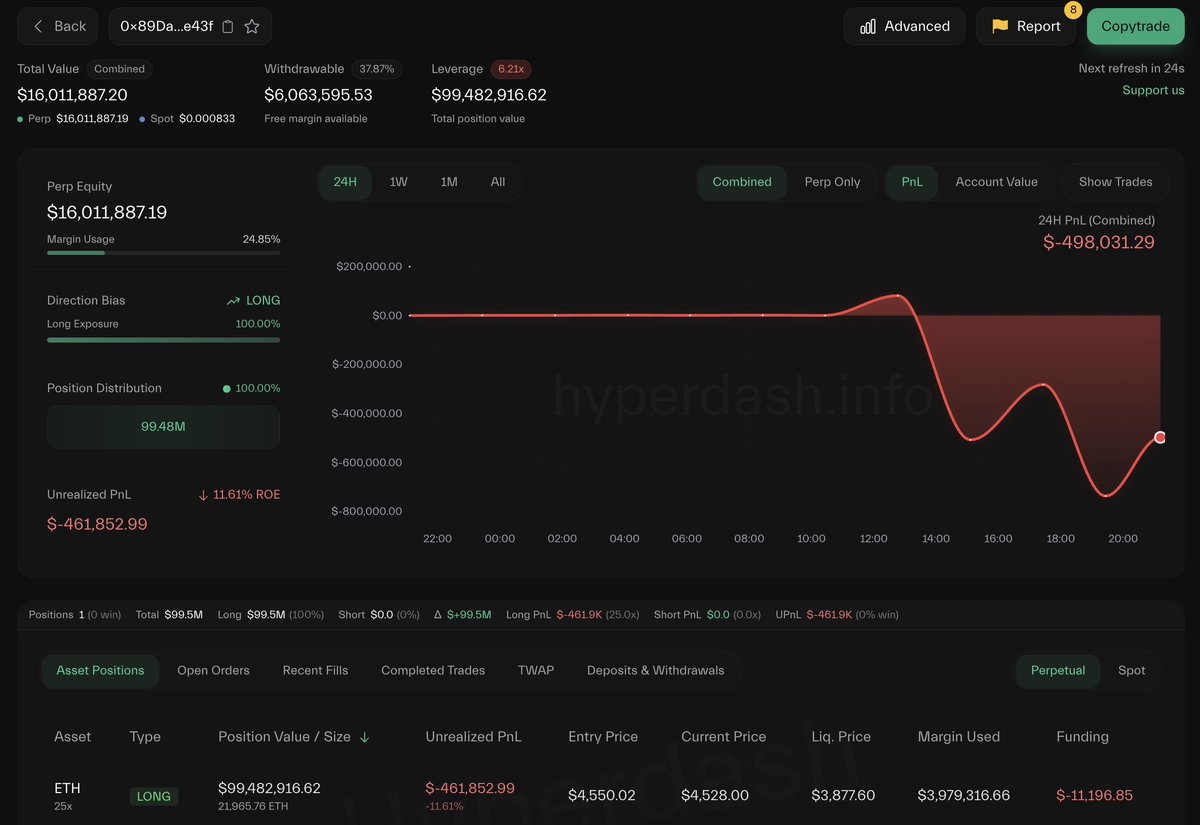Sort by Margin Used column header
This screenshot has height=825, width=1200.
click(x=959, y=737)
